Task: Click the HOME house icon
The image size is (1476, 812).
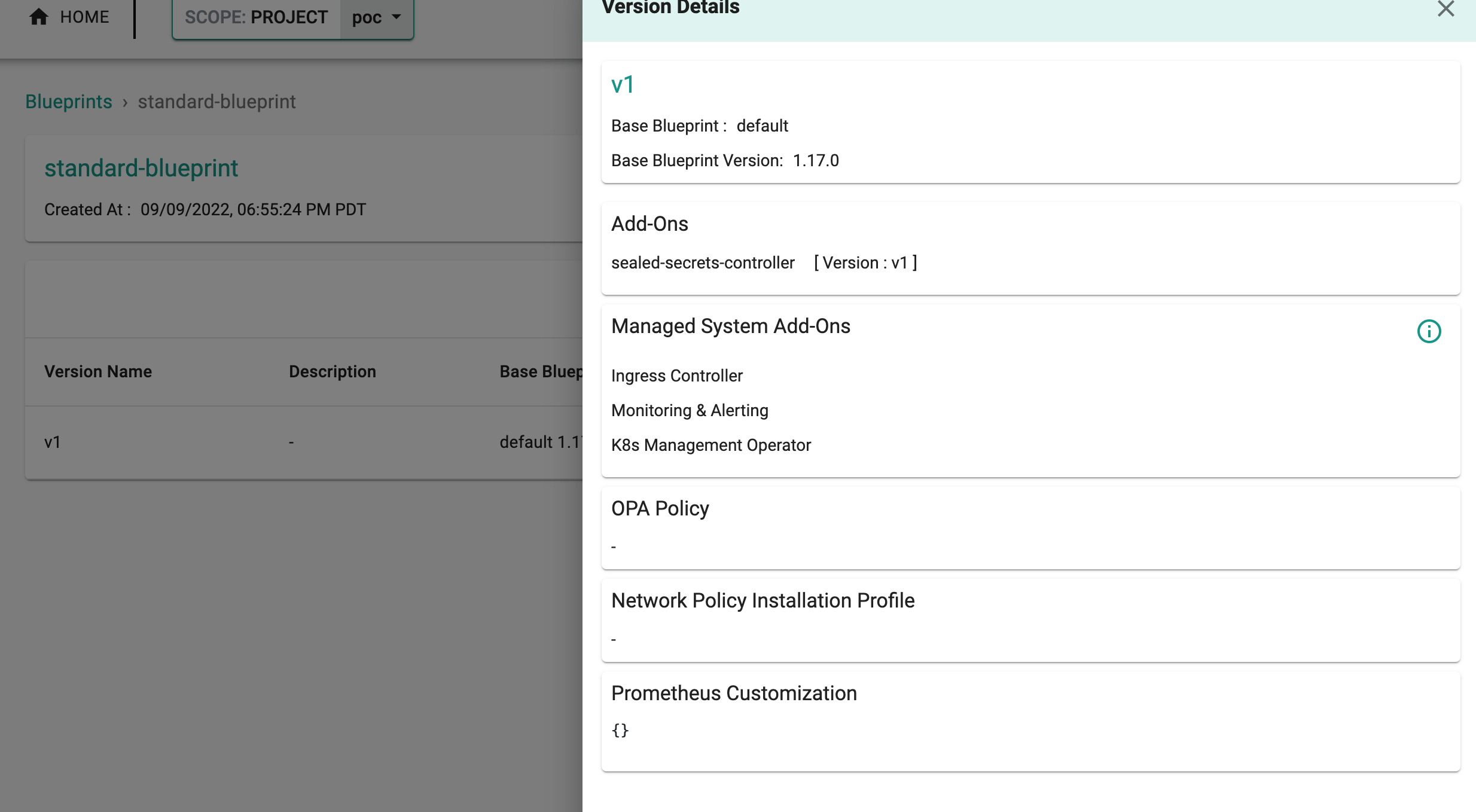Action: [39, 17]
